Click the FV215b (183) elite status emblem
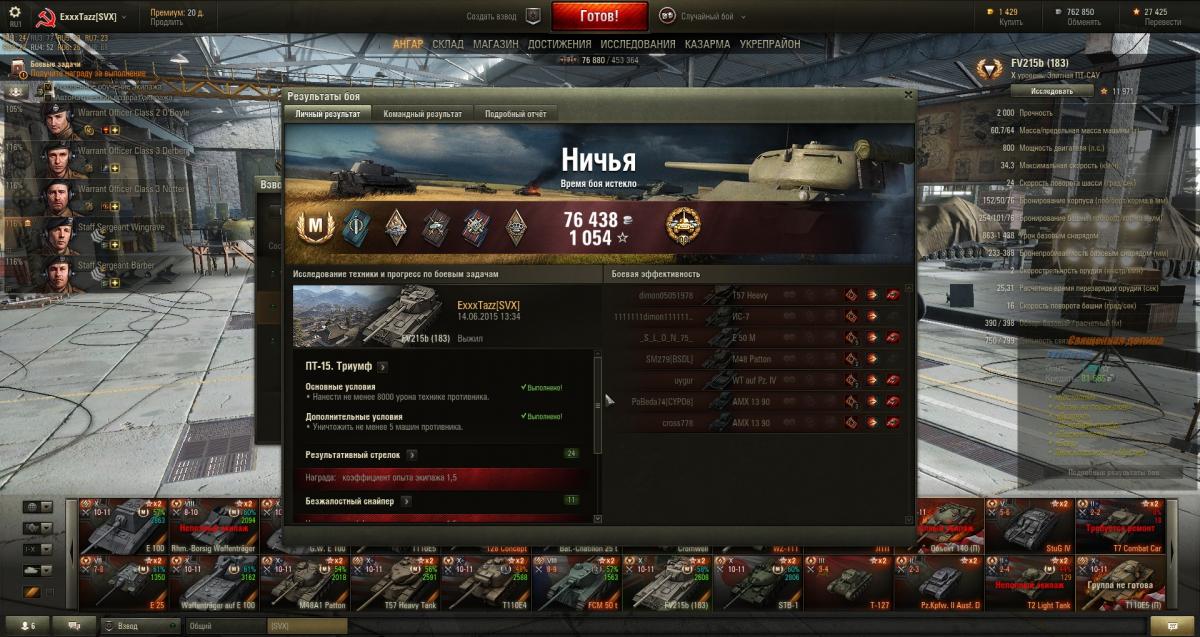Viewport: 1200px width, 637px height. pos(988,69)
